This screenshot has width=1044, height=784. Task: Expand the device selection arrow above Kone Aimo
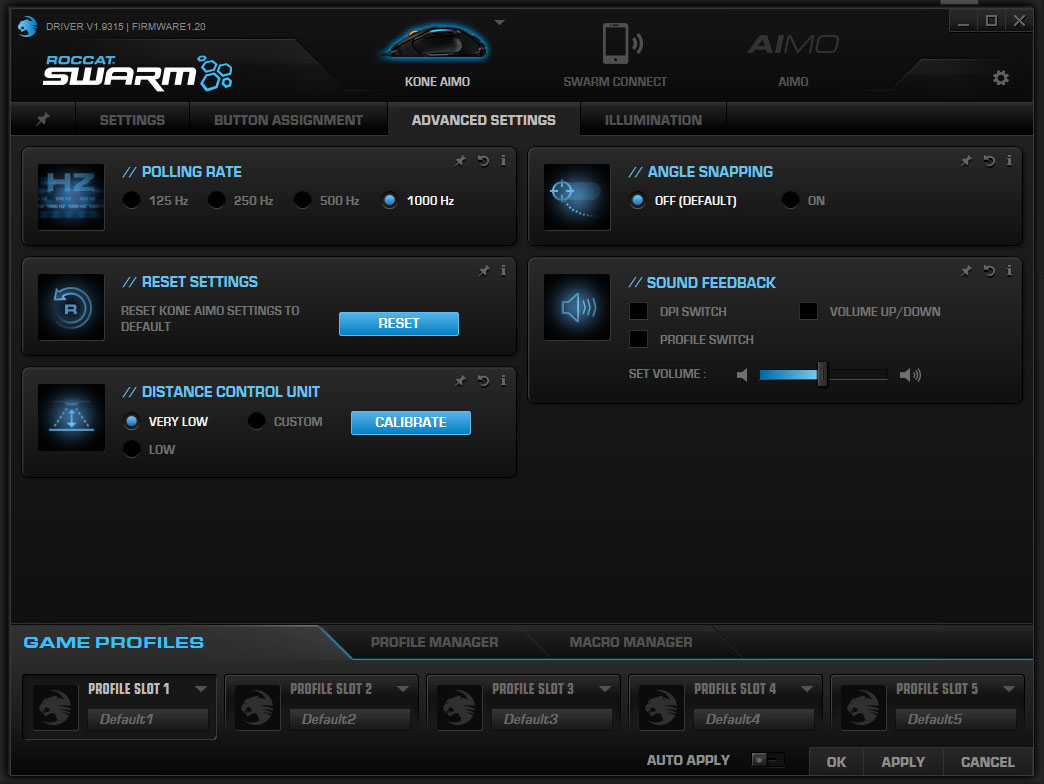[499, 23]
